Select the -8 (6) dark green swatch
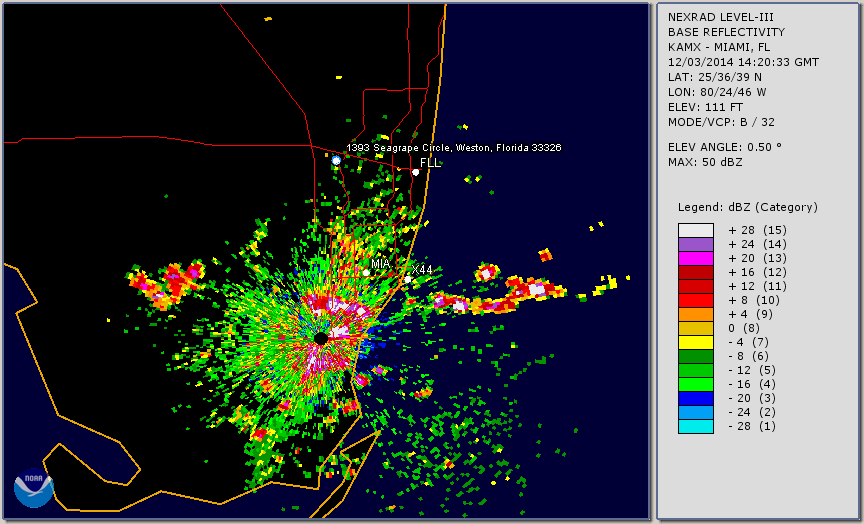864x524 pixels. click(x=696, y=356)
